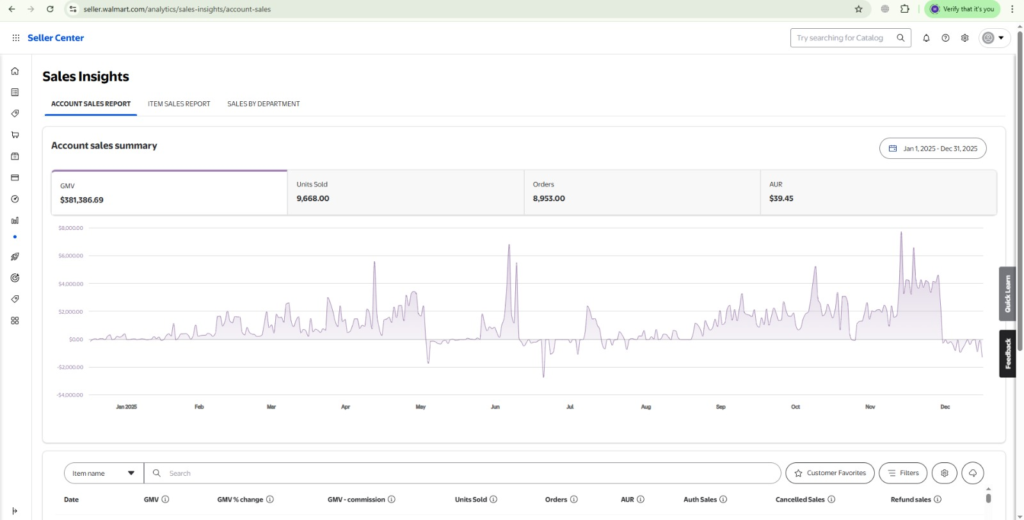Click the rocket Growth icon in sidebar

15,257
